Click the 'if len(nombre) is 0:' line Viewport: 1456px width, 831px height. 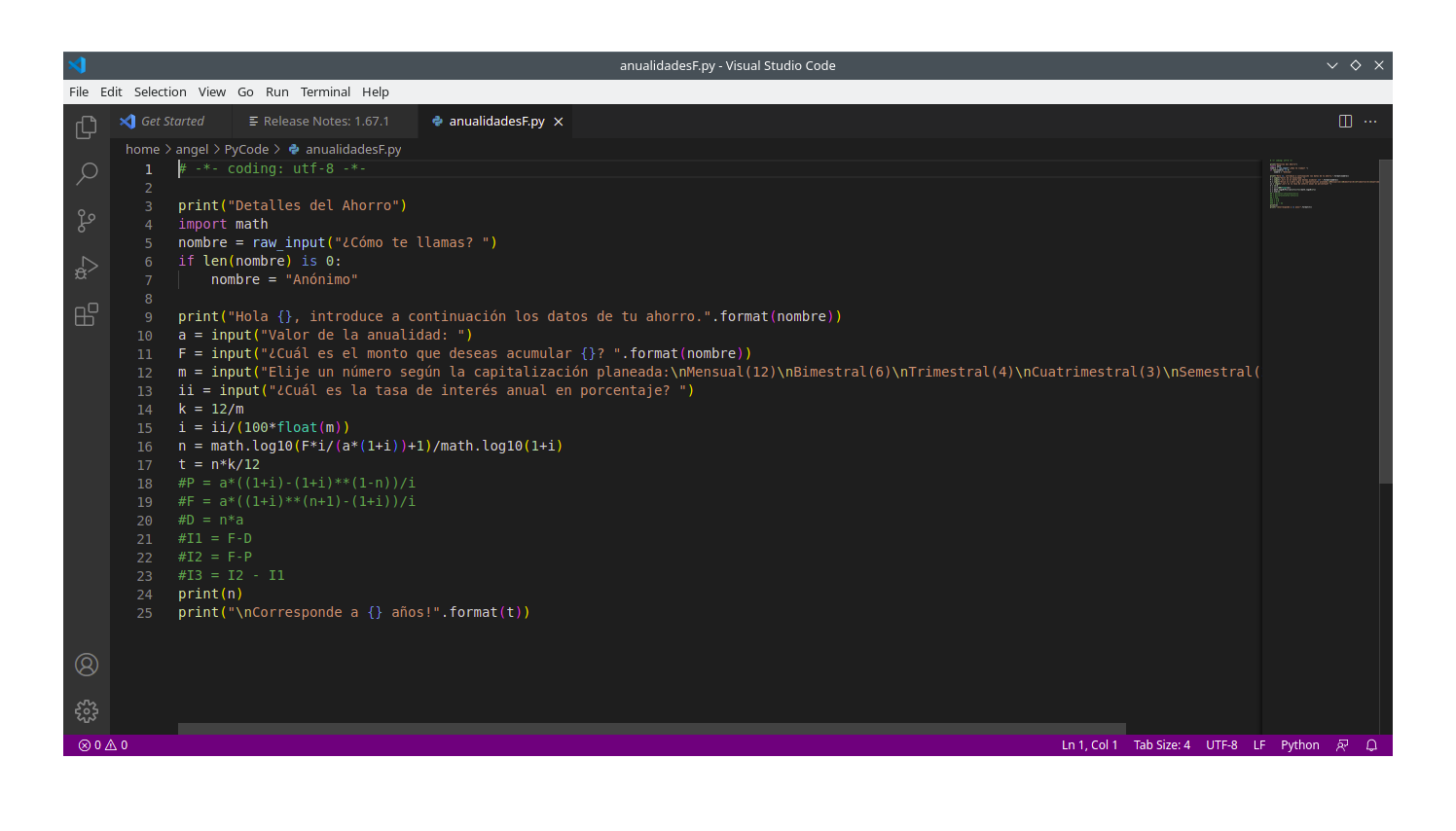(260, 262)
